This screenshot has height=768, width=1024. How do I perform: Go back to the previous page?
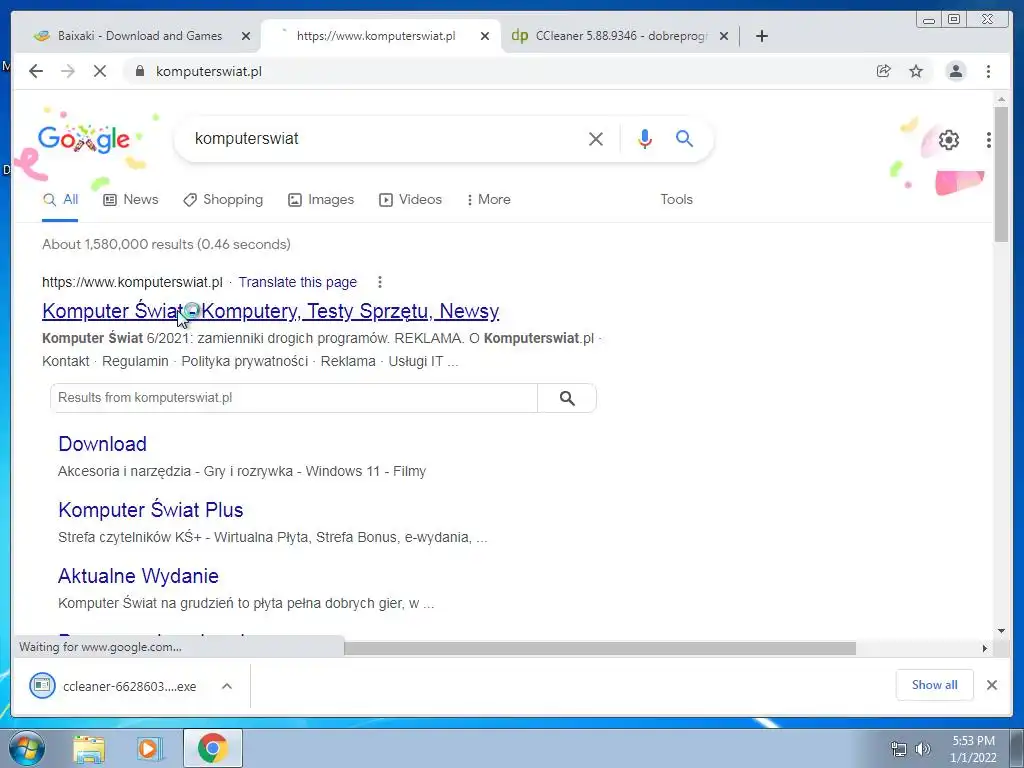point(36,71)
